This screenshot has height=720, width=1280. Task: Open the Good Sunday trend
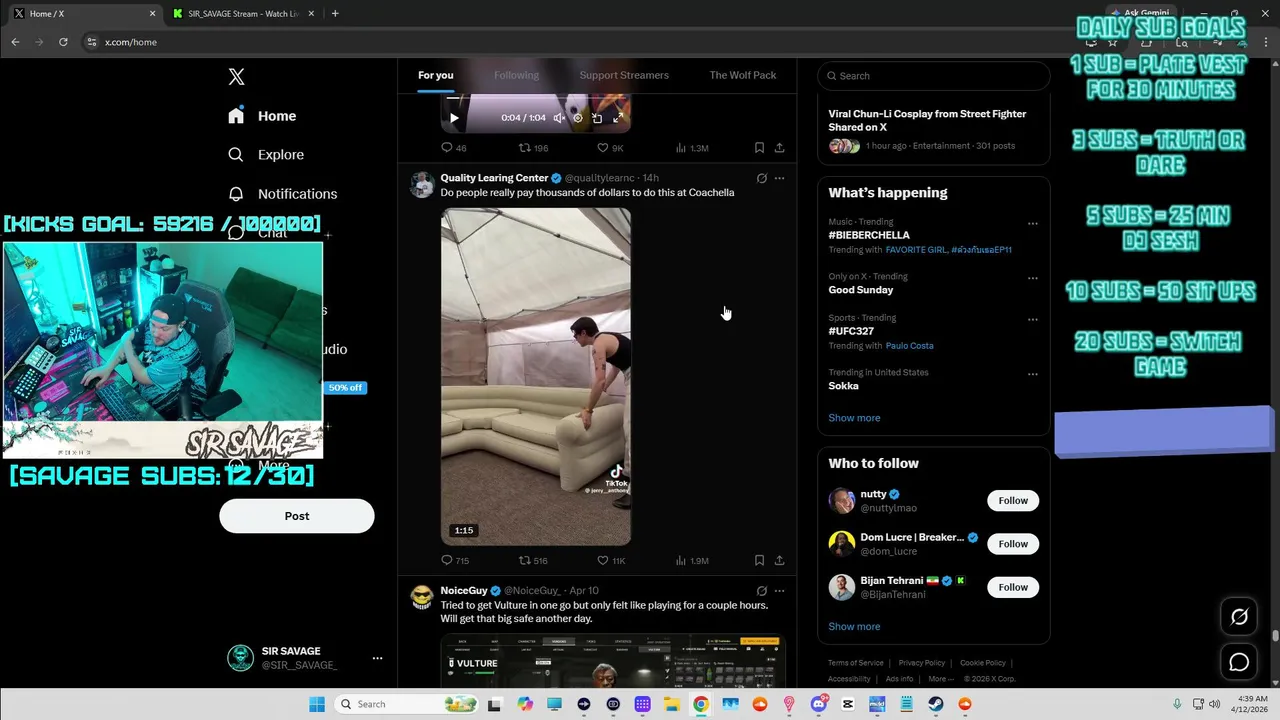coord(861,290)
